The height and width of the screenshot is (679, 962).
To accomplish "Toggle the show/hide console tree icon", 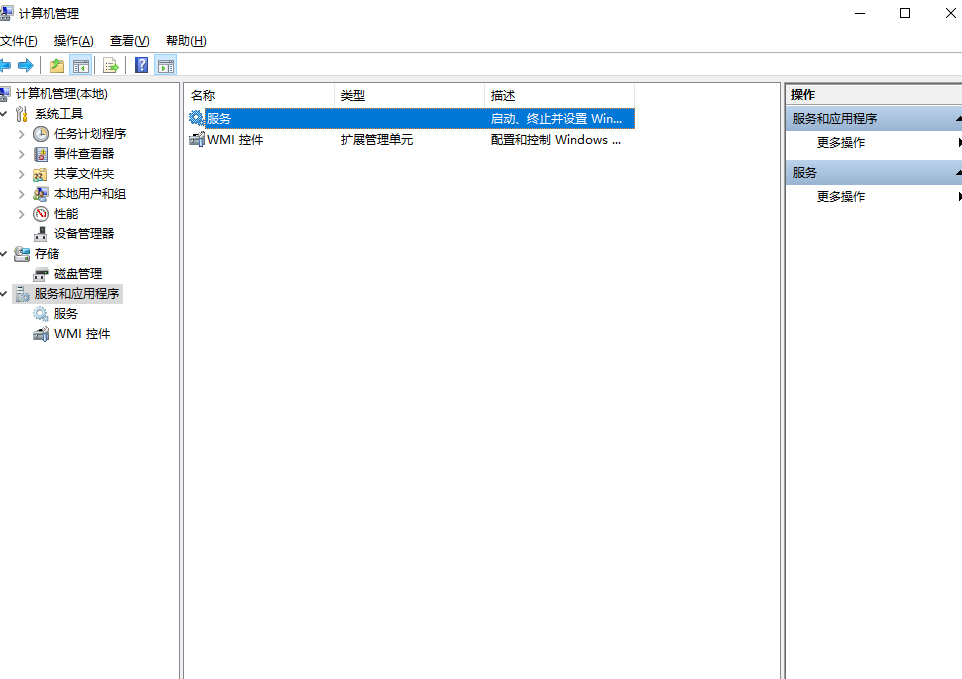I will 81,65.
